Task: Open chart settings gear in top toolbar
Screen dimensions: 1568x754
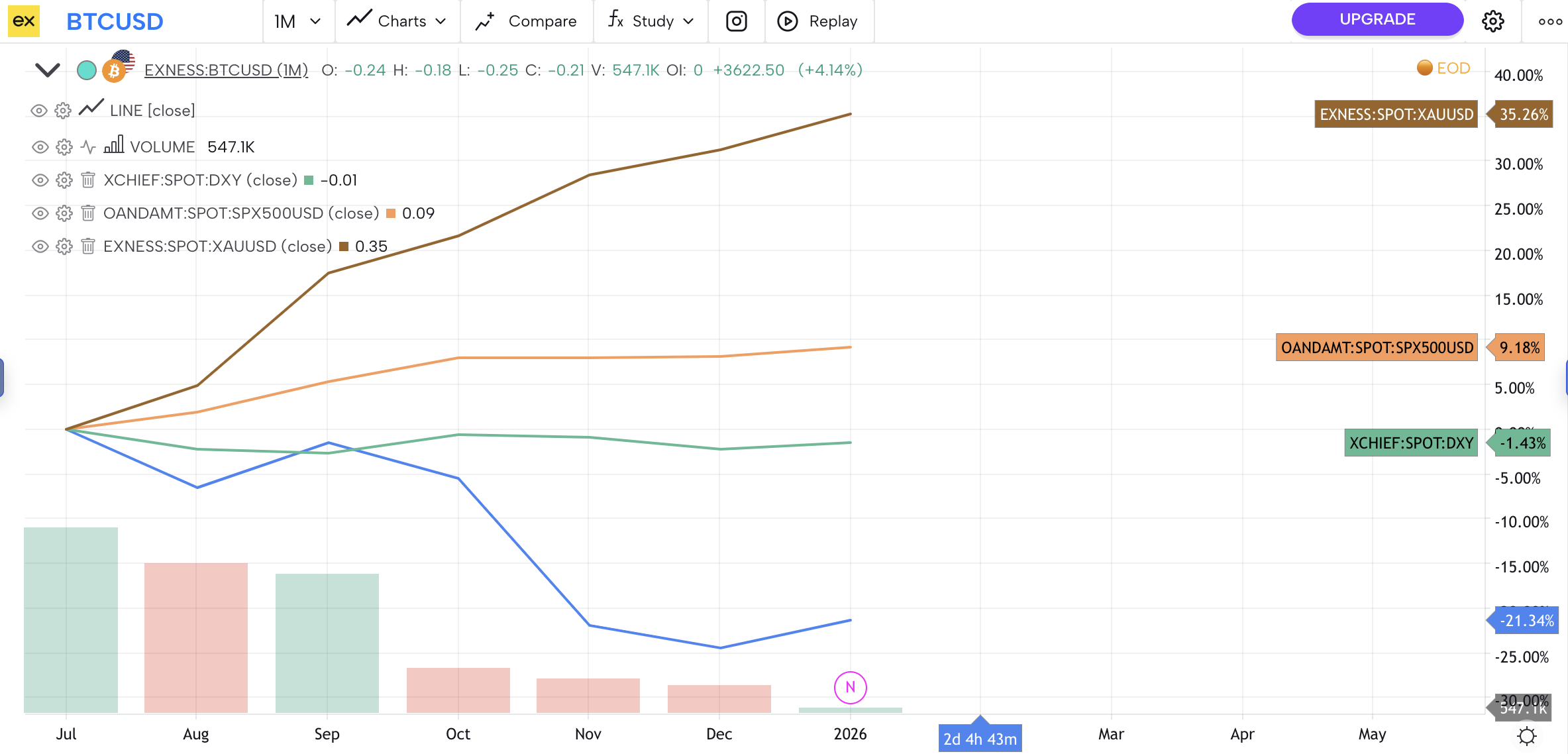Action: click(1492, 21)
